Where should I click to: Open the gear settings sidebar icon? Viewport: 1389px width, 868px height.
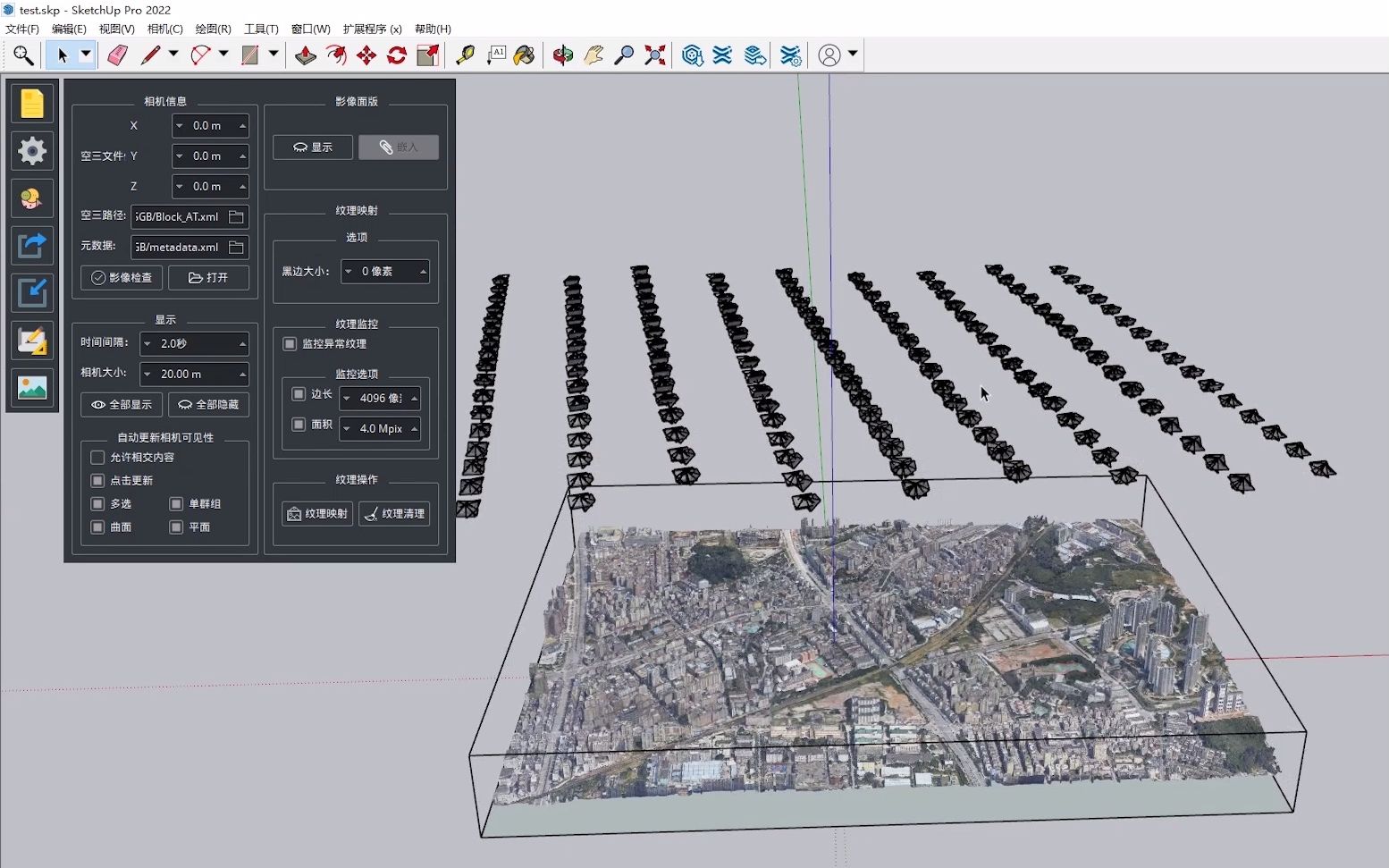click(32, 151)
